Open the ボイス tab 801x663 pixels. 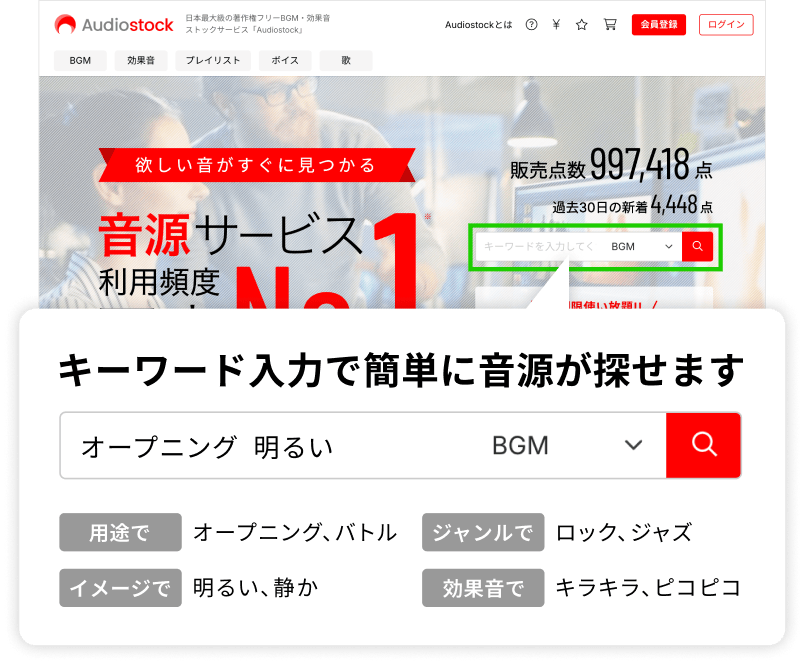coord(285,60)
